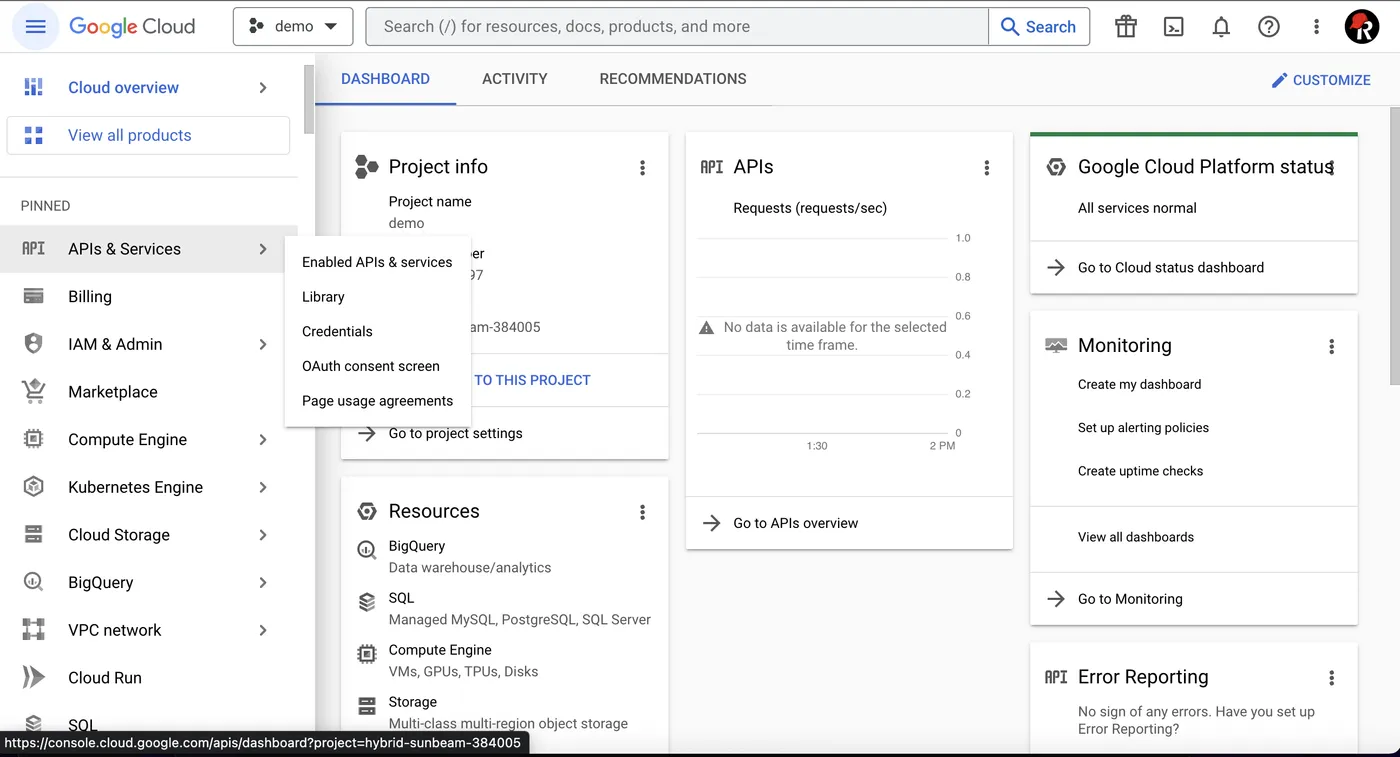Select Page usage agreements menu item
The height and width of the screenshot is (757, 1400).
tap(377, 401)
